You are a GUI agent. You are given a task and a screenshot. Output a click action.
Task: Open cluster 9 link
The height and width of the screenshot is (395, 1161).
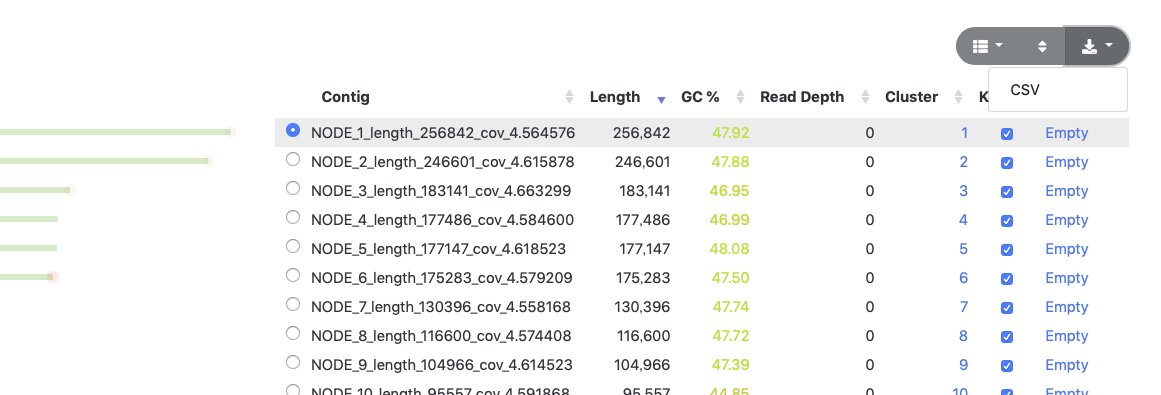pyautogui.click(x=964, y=365)
